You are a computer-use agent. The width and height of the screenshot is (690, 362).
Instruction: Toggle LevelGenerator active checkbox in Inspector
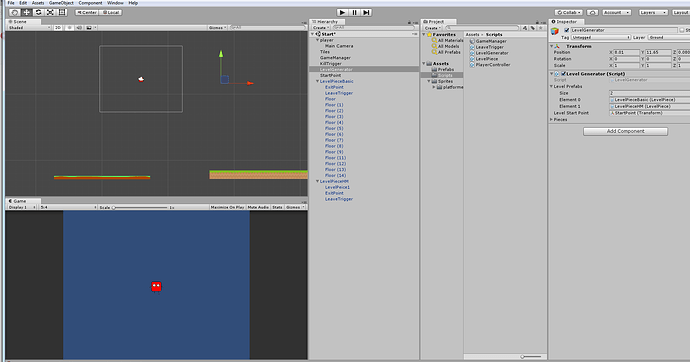coord(567,30)
